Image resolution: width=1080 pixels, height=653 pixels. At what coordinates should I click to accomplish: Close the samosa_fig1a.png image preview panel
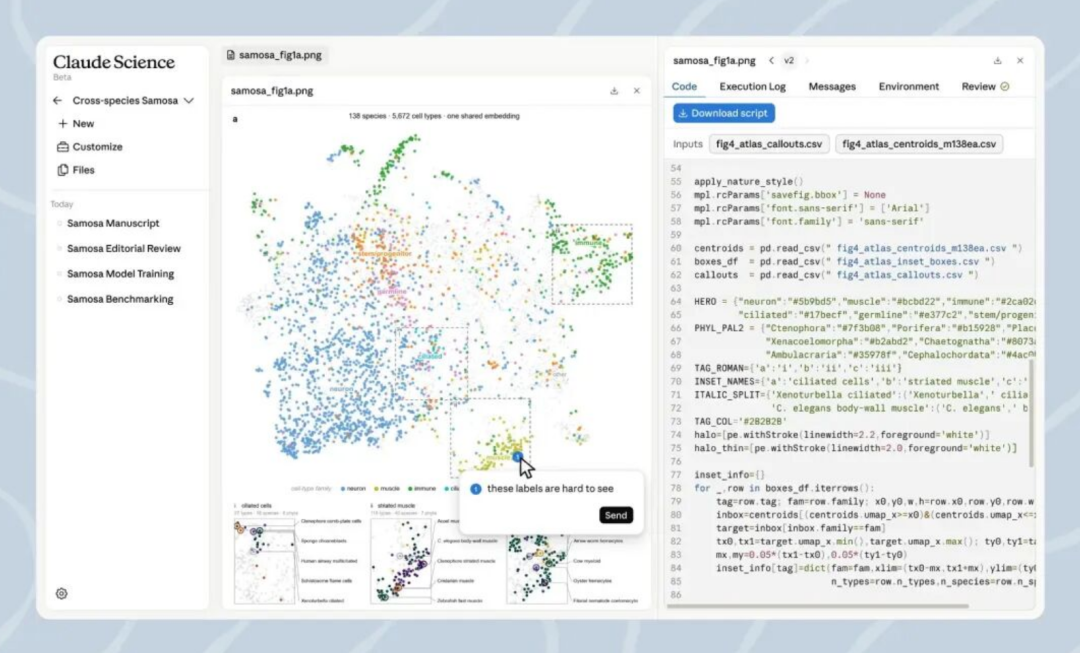pyautogui.click(x=636, y=91)
